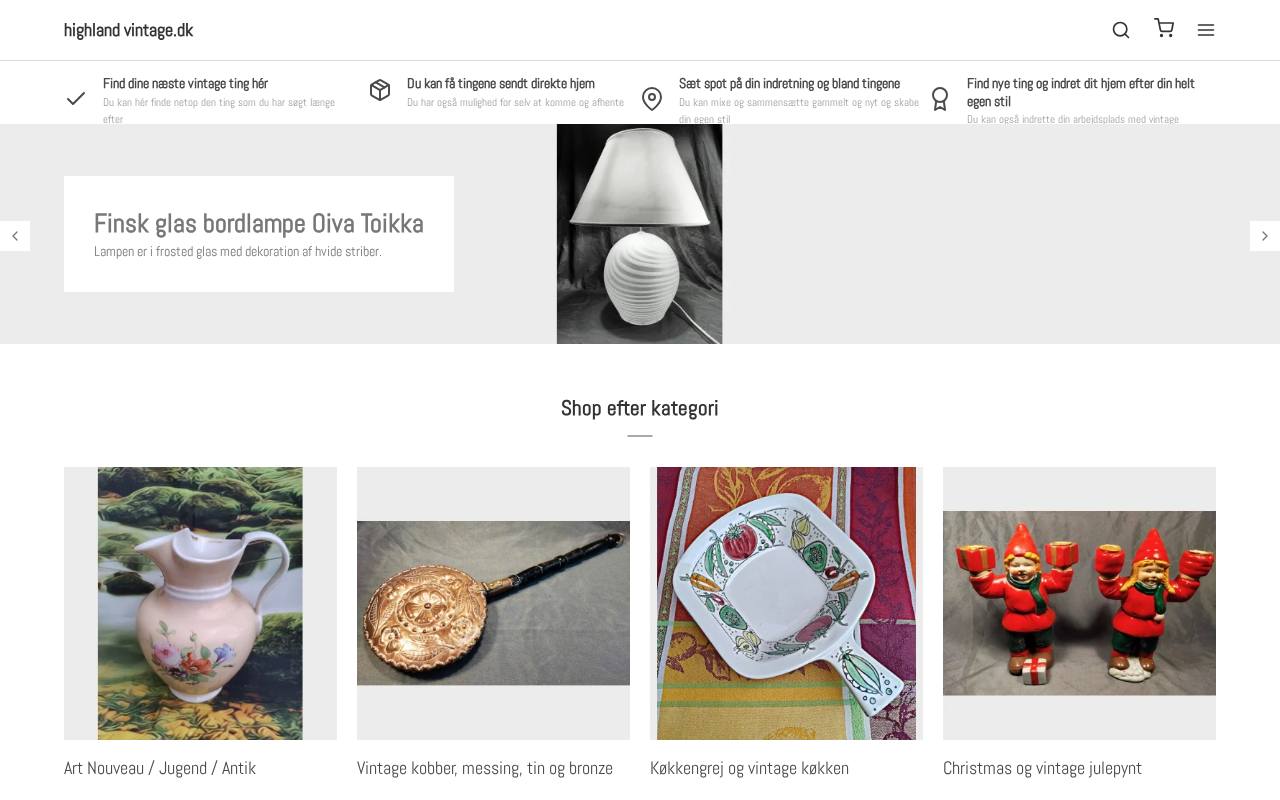The width and height of the screenshot is (1280, 800).
Task: Go to highland vintage.dk homepage logo
Action: coord(128,30)
